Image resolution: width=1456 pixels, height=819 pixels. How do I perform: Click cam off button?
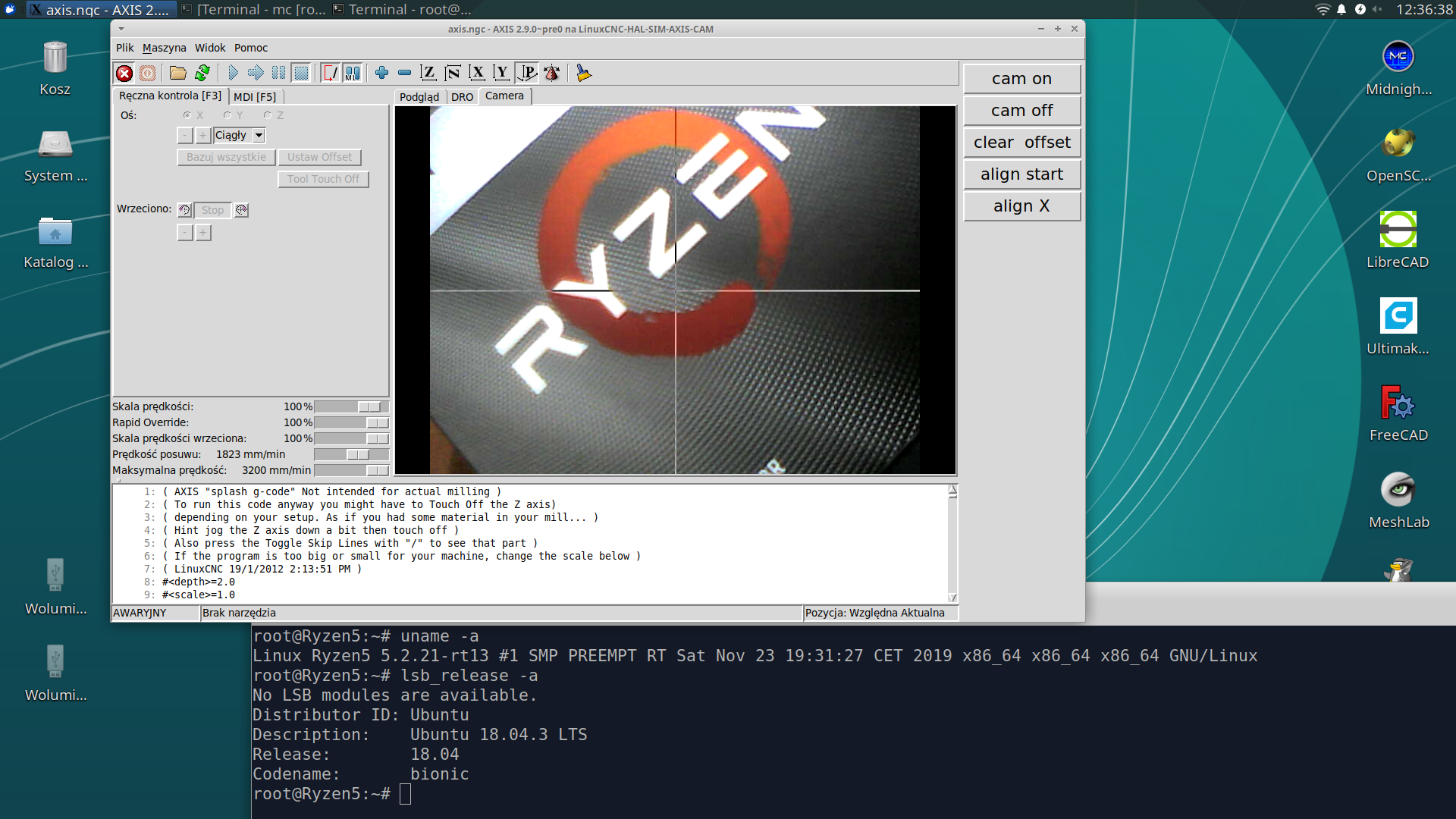click(1021, 111)
